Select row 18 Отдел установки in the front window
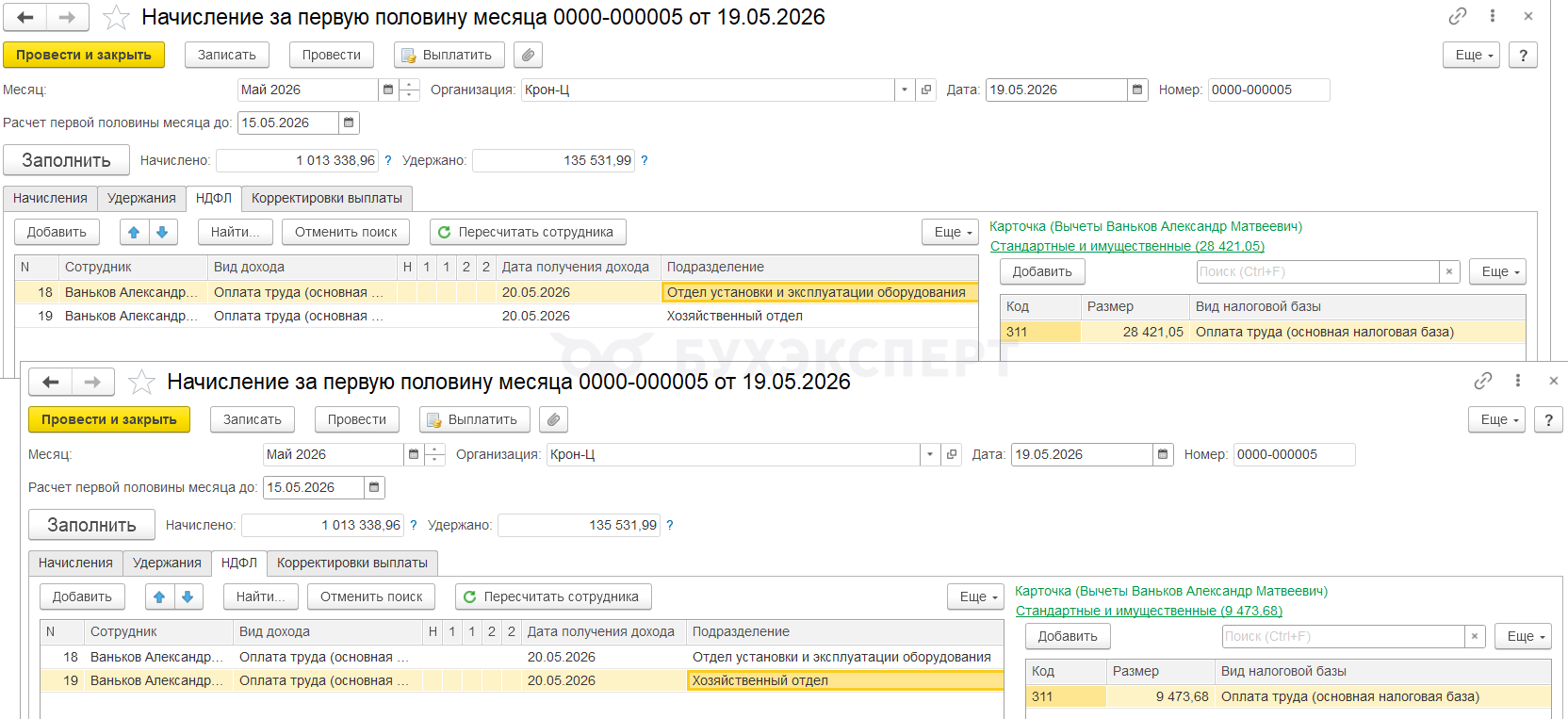This screenshot has height=719, width=1568. [522, 657]
